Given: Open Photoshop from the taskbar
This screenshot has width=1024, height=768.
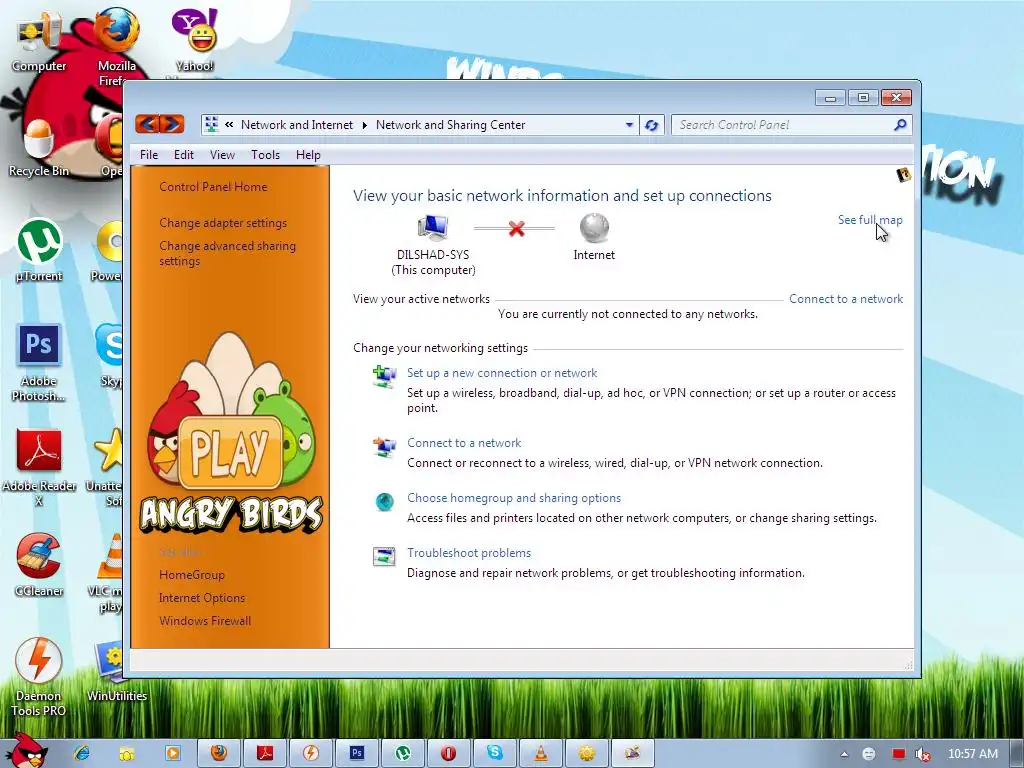Looking at the screenshot, I should tap(357, 753).
